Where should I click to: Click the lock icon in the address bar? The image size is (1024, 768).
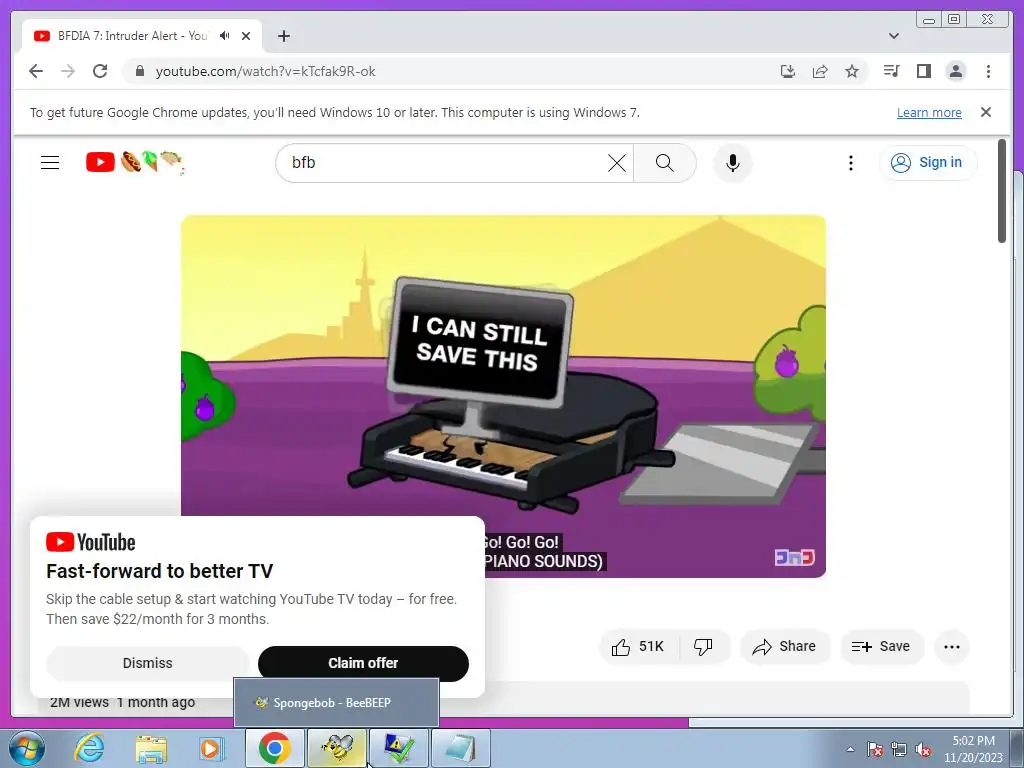[140, 71]
